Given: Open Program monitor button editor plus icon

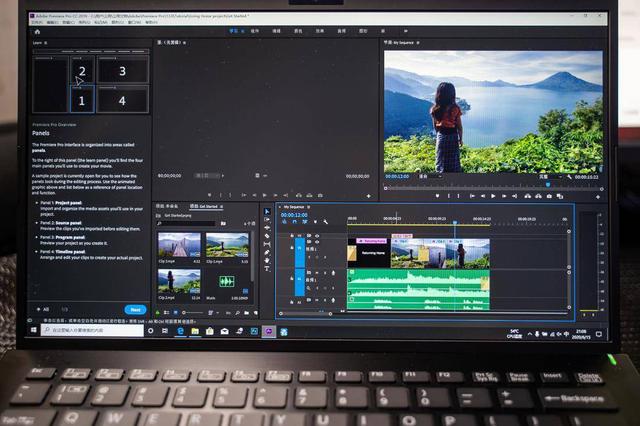Looking at the screenshot, I should click(598, 197).
